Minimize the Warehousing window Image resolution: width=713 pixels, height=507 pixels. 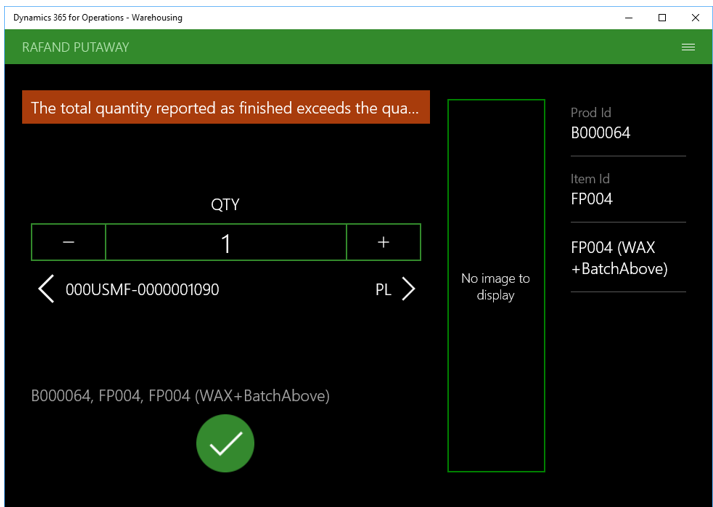coord(629,18)
